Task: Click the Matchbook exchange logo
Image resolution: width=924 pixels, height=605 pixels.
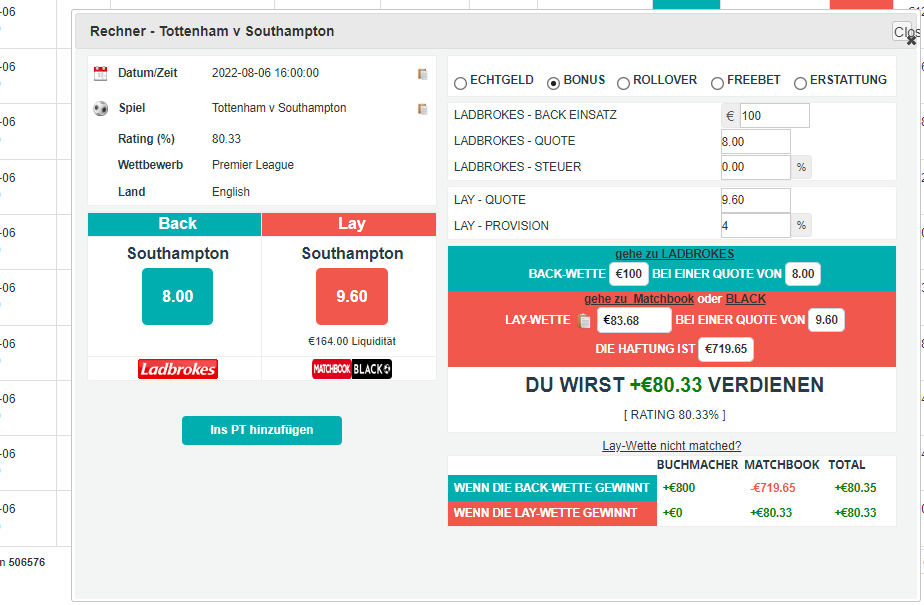Action: point(331,369)
